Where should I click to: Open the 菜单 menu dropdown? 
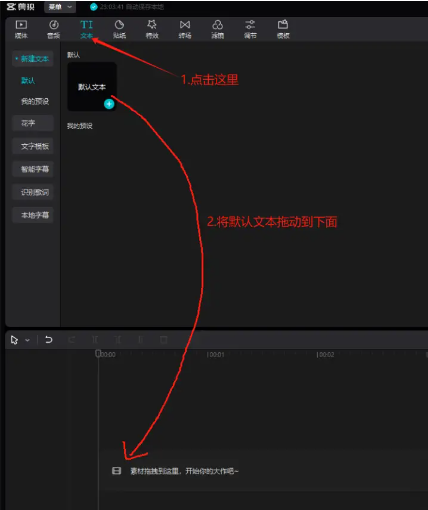[60, 7]
